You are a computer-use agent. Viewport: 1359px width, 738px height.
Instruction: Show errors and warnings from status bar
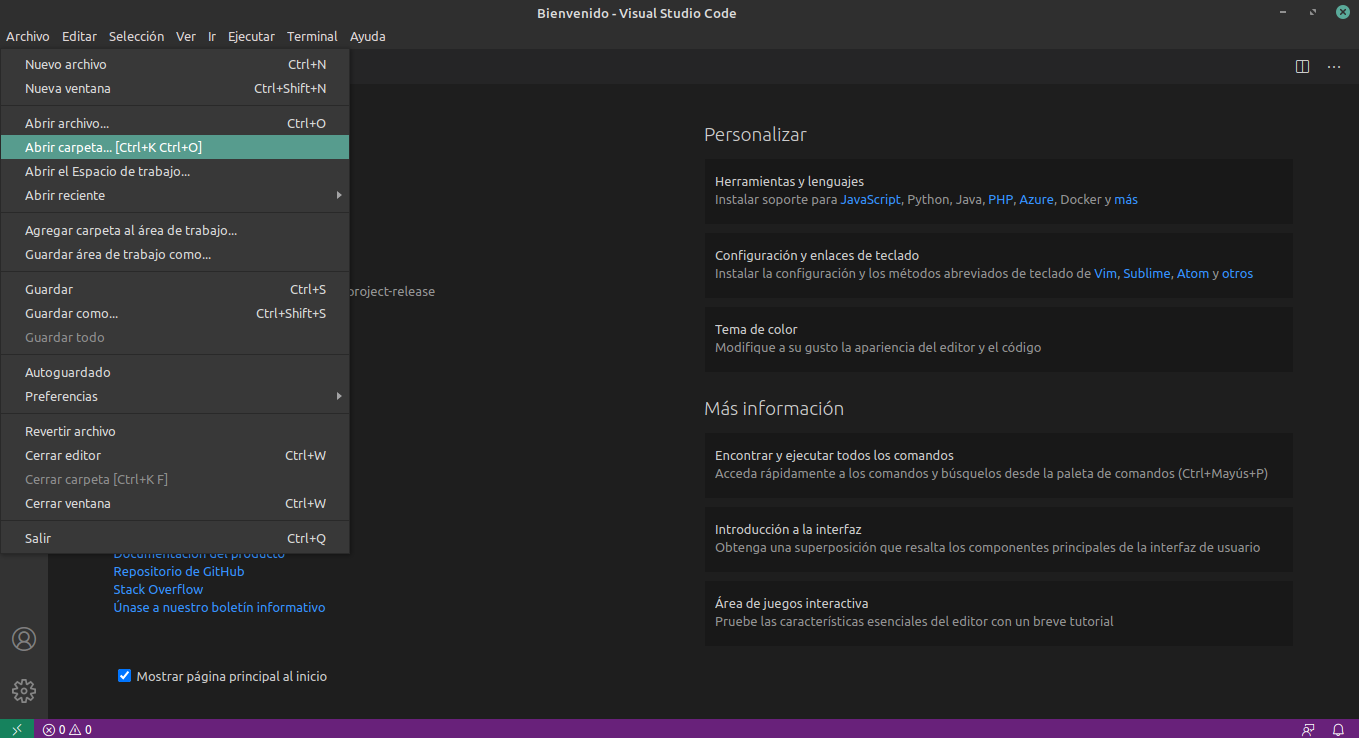[x=67, y=729]
